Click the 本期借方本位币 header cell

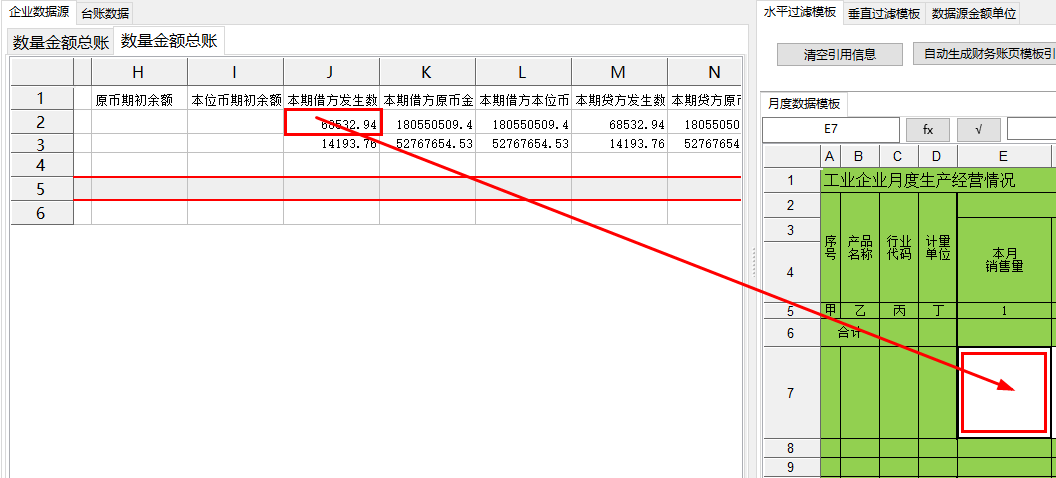523,100
